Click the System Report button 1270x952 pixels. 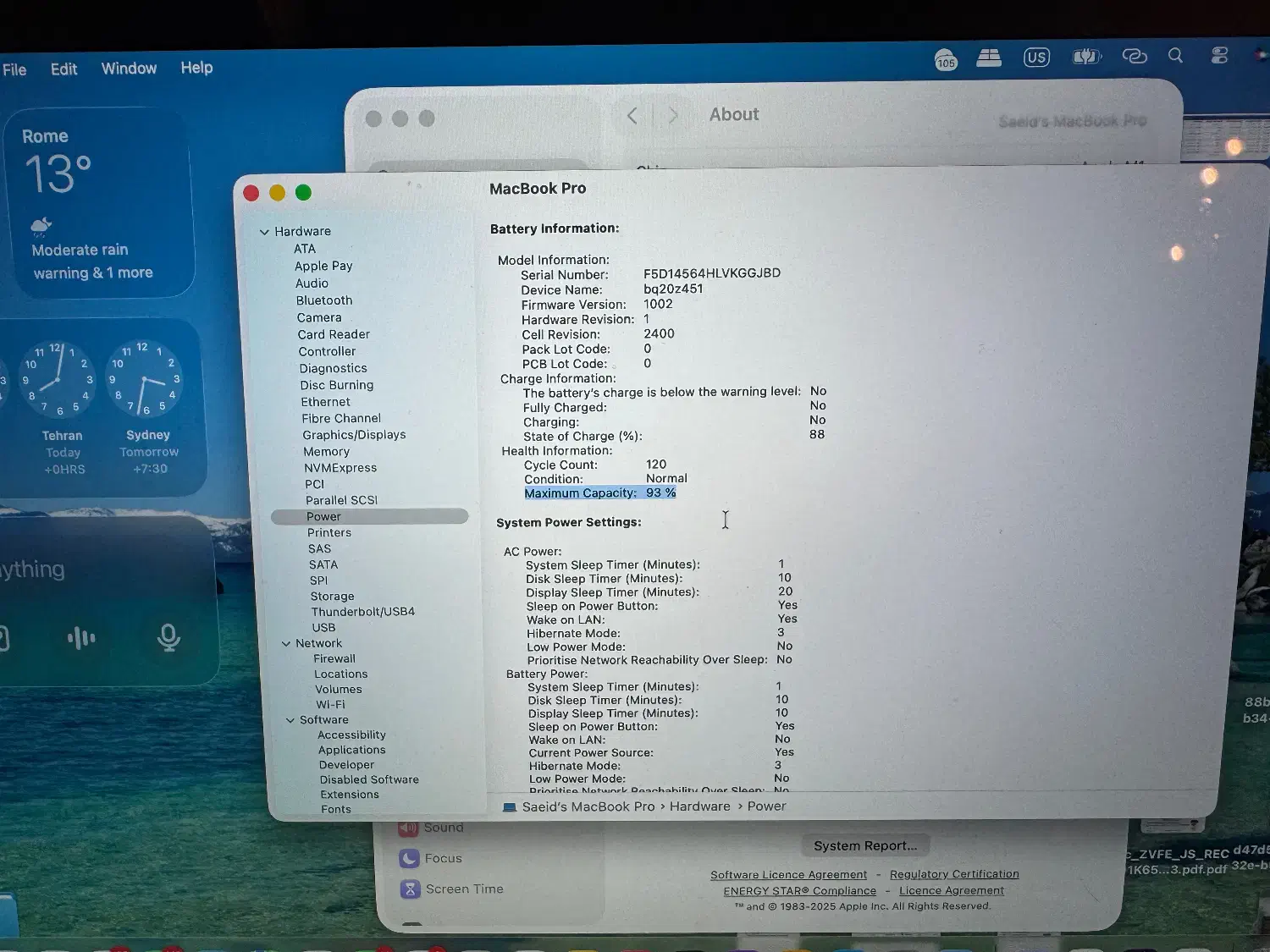(x=864, y=845)
